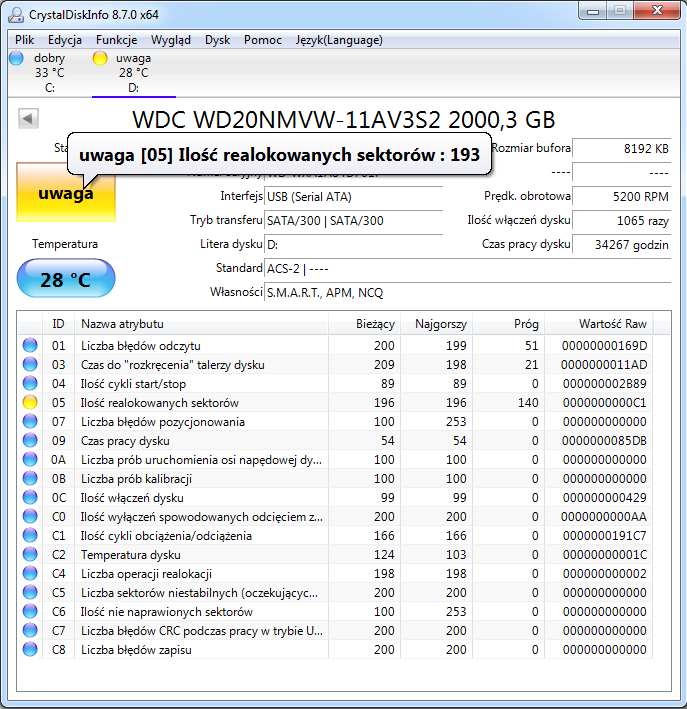Go to previous disk with left arrow
This screenshot has height=709, width=687.
tap(28, 119)
